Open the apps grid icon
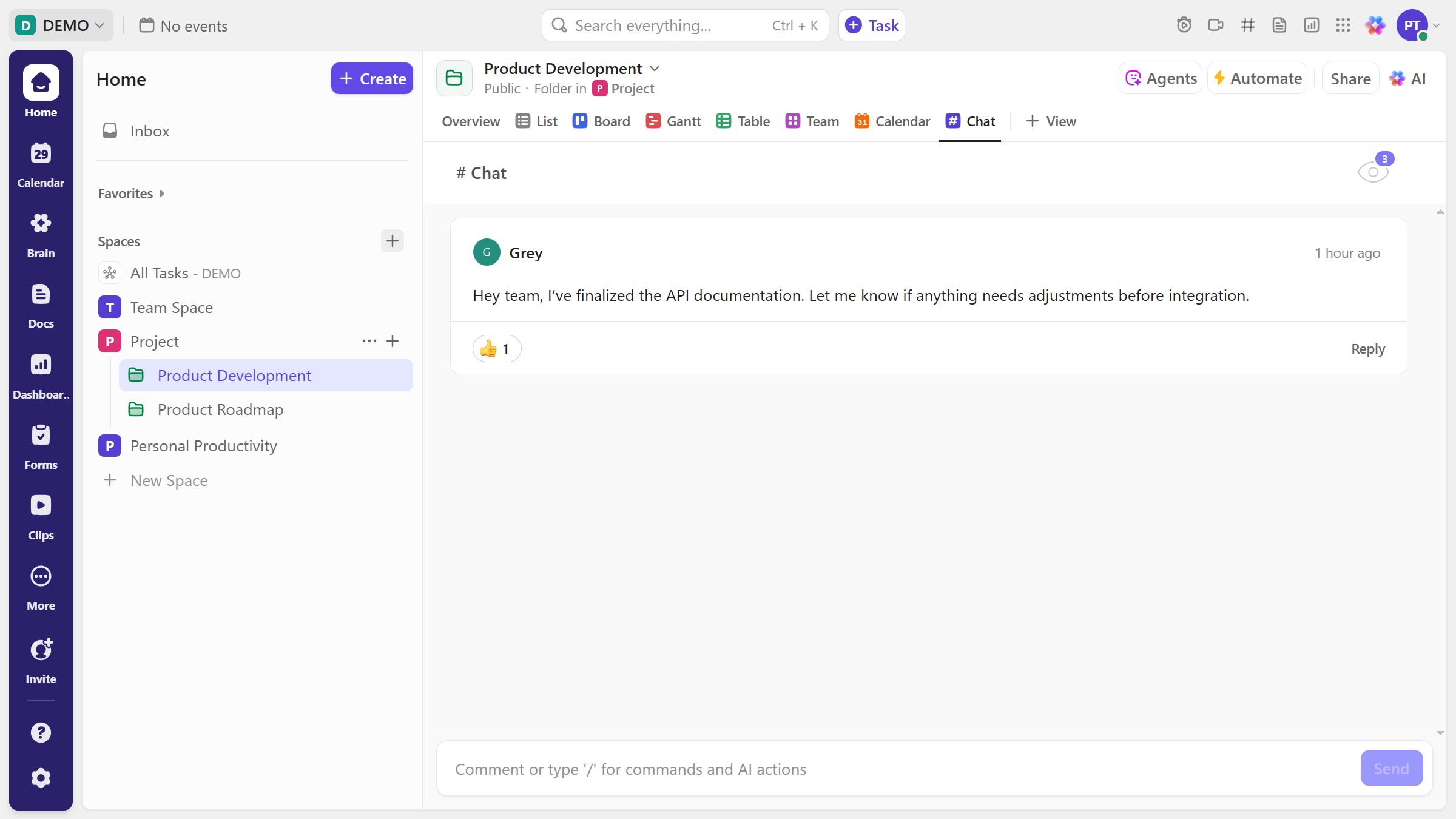1456x819 pixels. 1343,25
